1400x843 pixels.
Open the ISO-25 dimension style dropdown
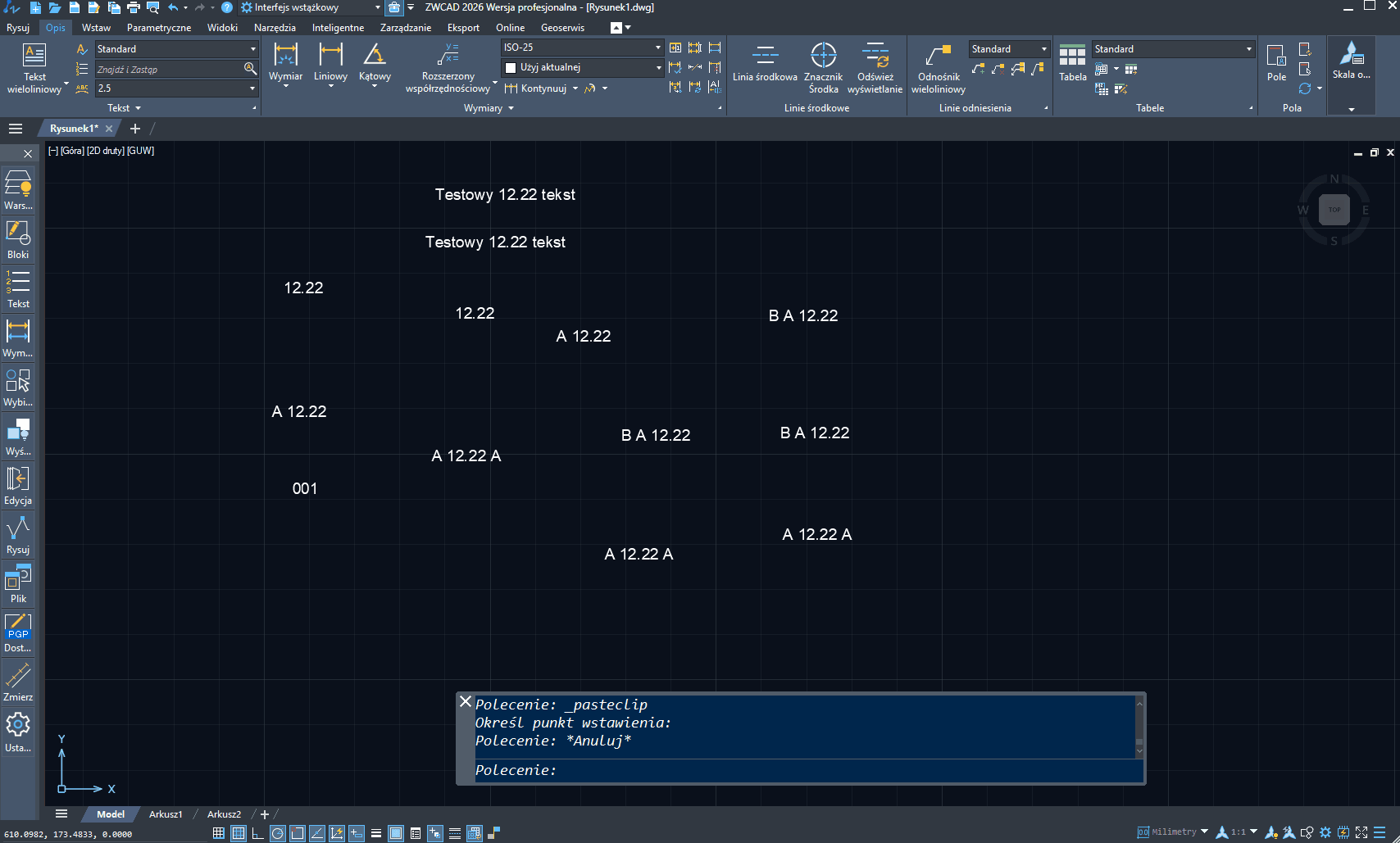[582, 48]
